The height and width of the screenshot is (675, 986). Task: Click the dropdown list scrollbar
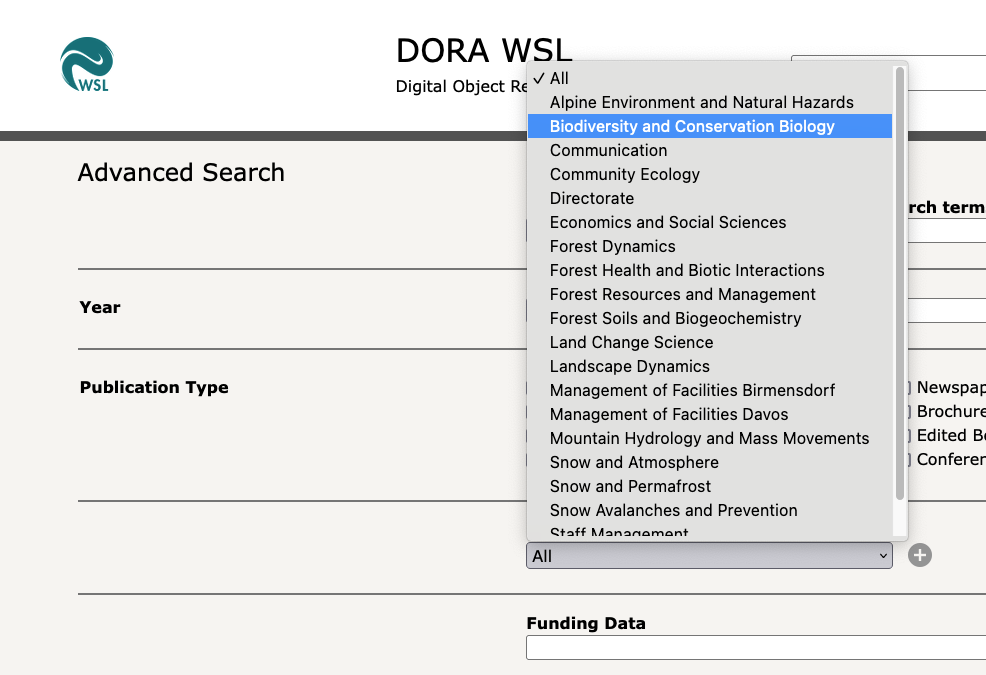[899, 283]
